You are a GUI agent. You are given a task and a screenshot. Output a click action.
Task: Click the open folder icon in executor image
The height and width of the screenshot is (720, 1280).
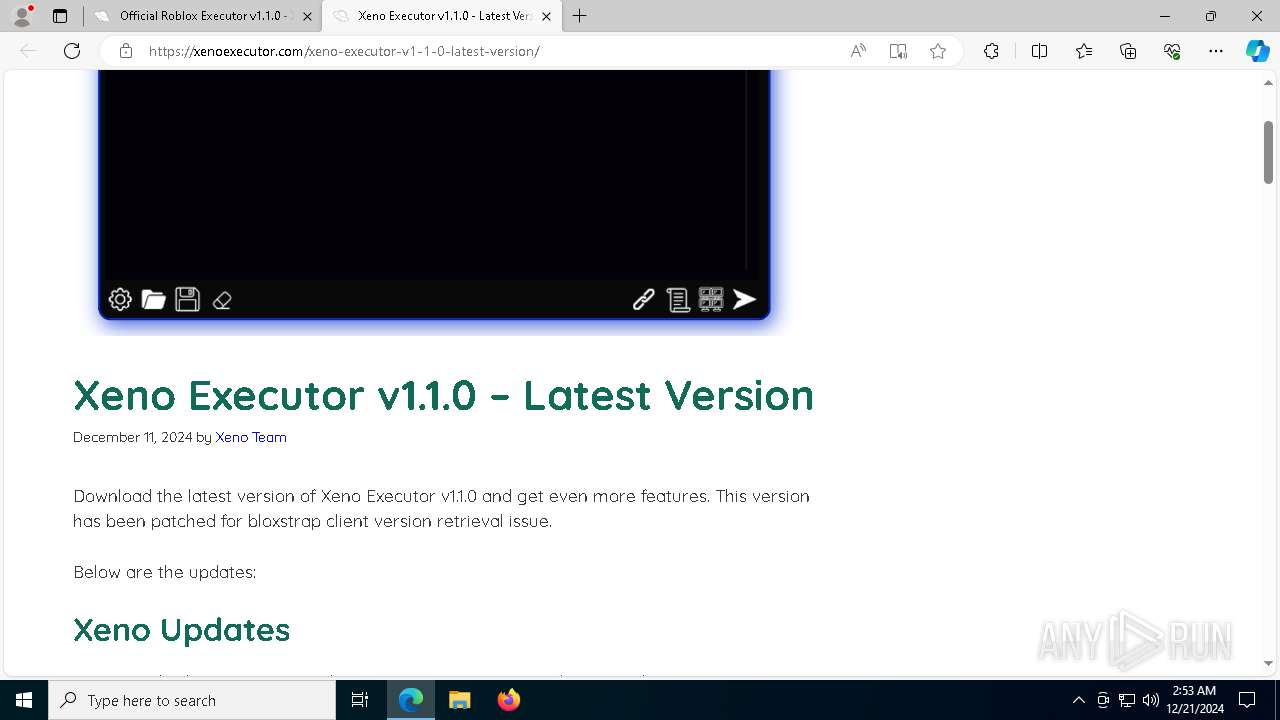[153, 299]
